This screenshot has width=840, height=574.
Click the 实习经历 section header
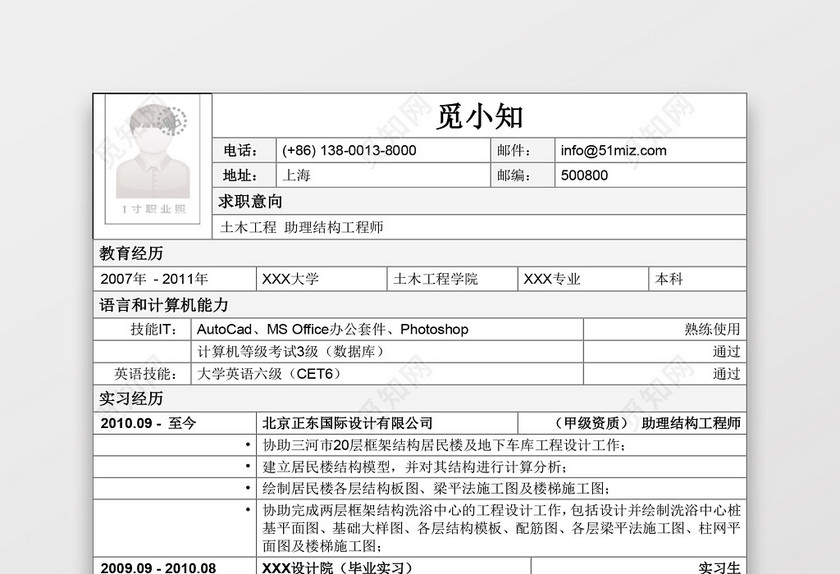click(419, 398)
